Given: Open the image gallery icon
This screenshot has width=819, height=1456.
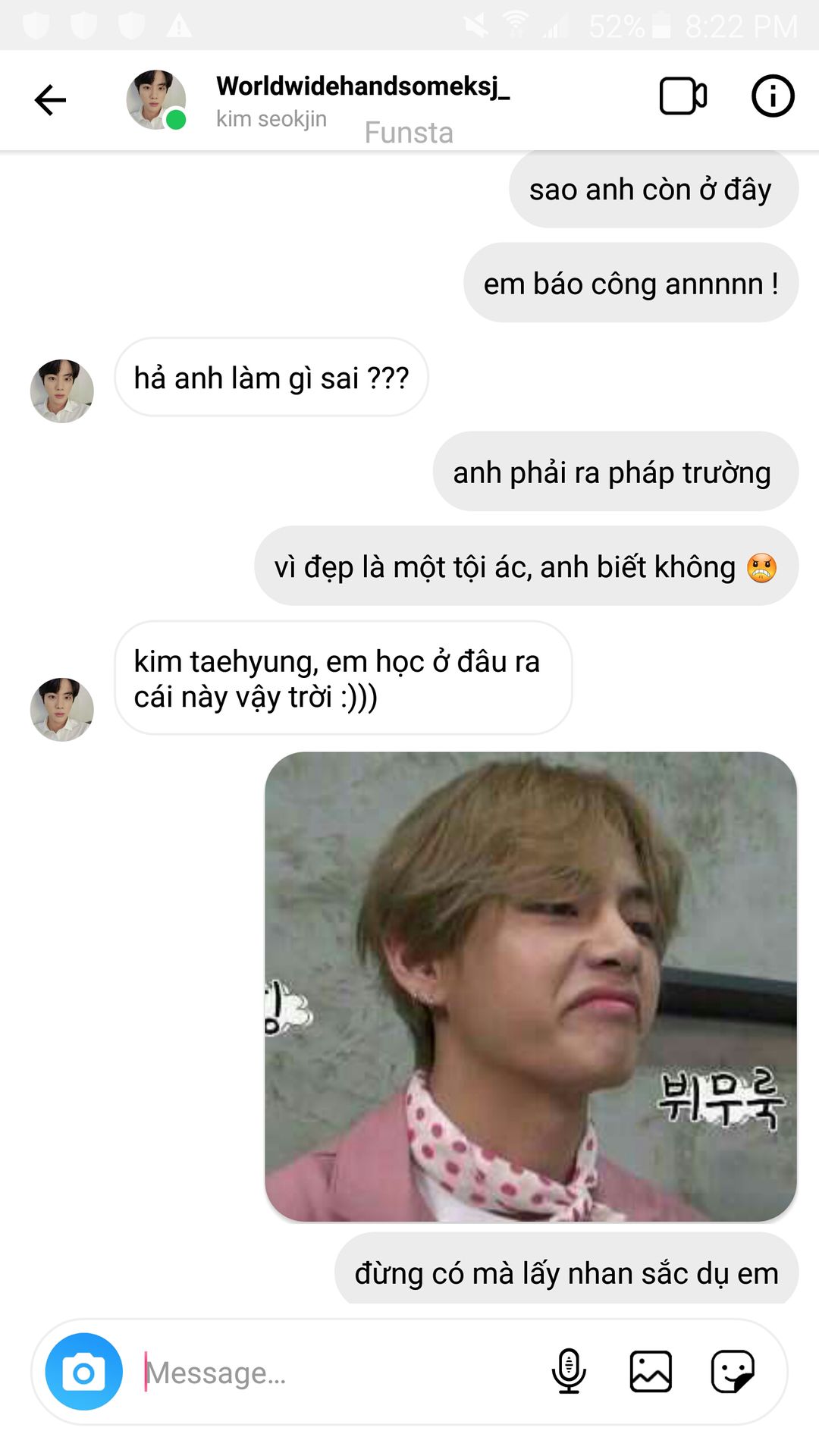Looking at the screenshot, I should coord(651,1371).
